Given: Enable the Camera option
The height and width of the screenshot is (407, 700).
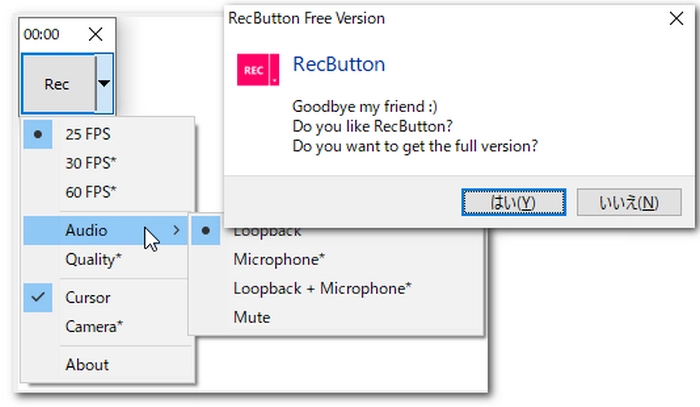Looking at the screenshot, I should pyautogui.click(x=94, y=326).
